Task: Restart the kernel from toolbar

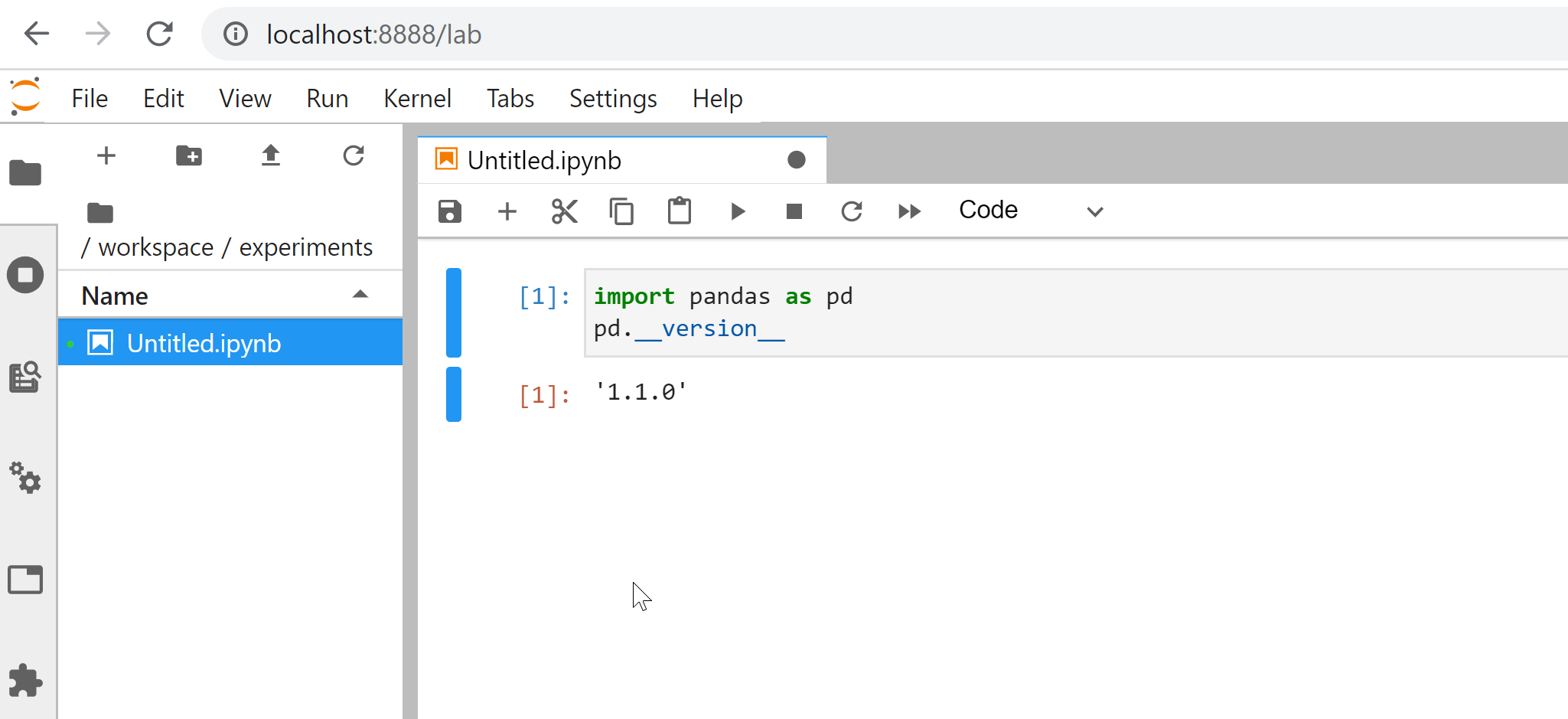Action: [852, 211]
